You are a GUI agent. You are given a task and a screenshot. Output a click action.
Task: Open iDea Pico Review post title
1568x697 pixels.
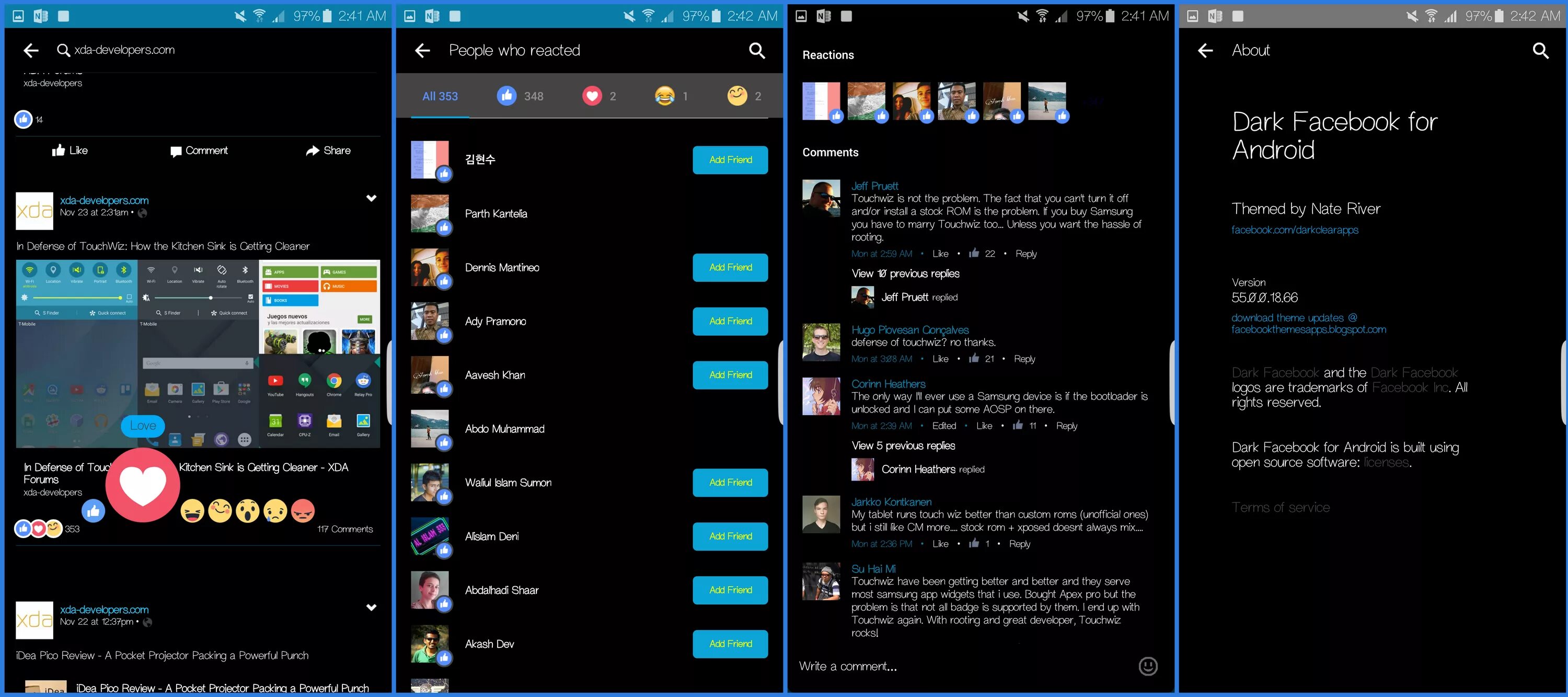click(162, 656)
